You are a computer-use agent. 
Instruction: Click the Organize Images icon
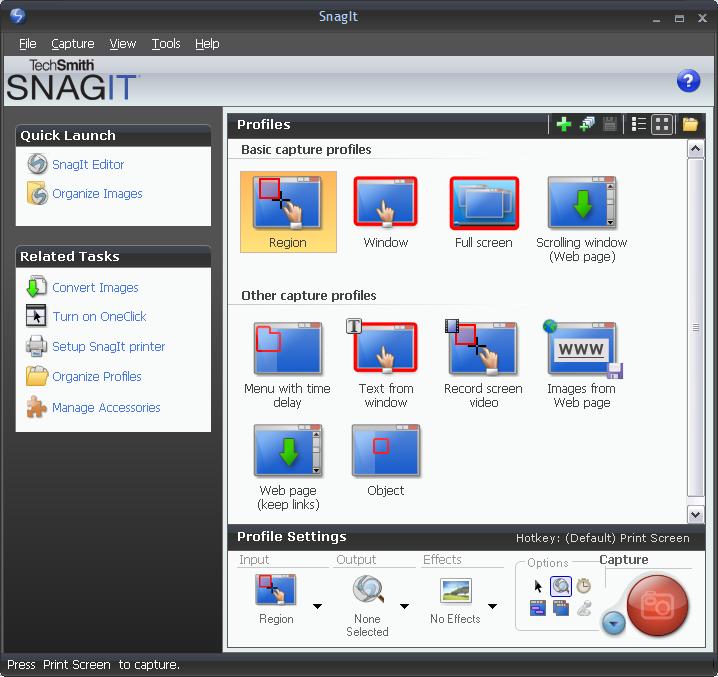point(37,193)
